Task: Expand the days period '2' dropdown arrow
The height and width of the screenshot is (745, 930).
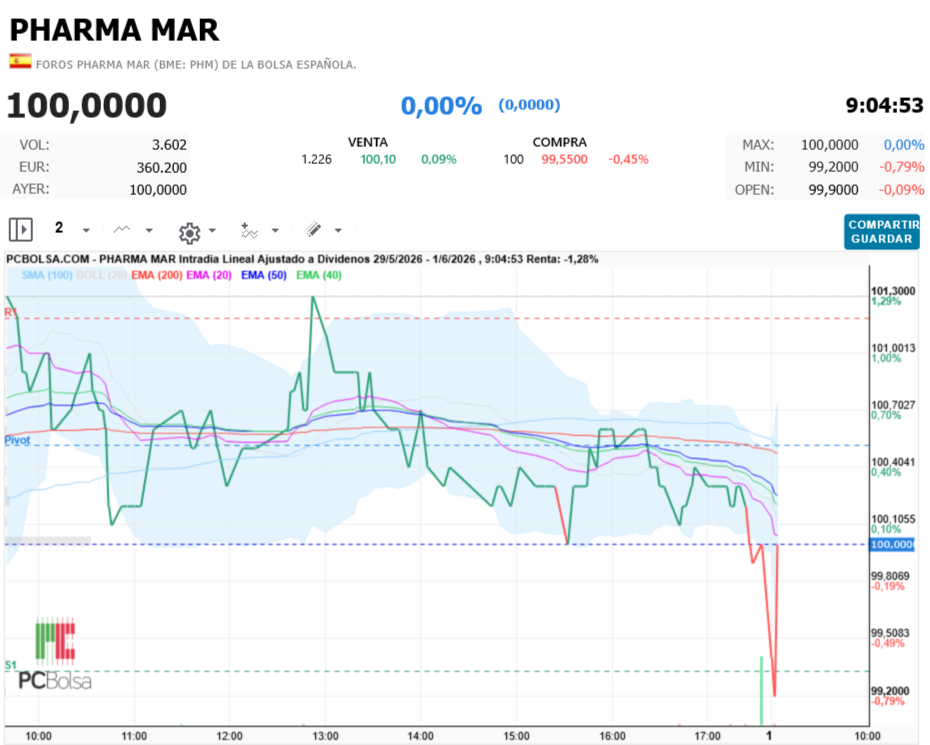Action: [86, 230]
